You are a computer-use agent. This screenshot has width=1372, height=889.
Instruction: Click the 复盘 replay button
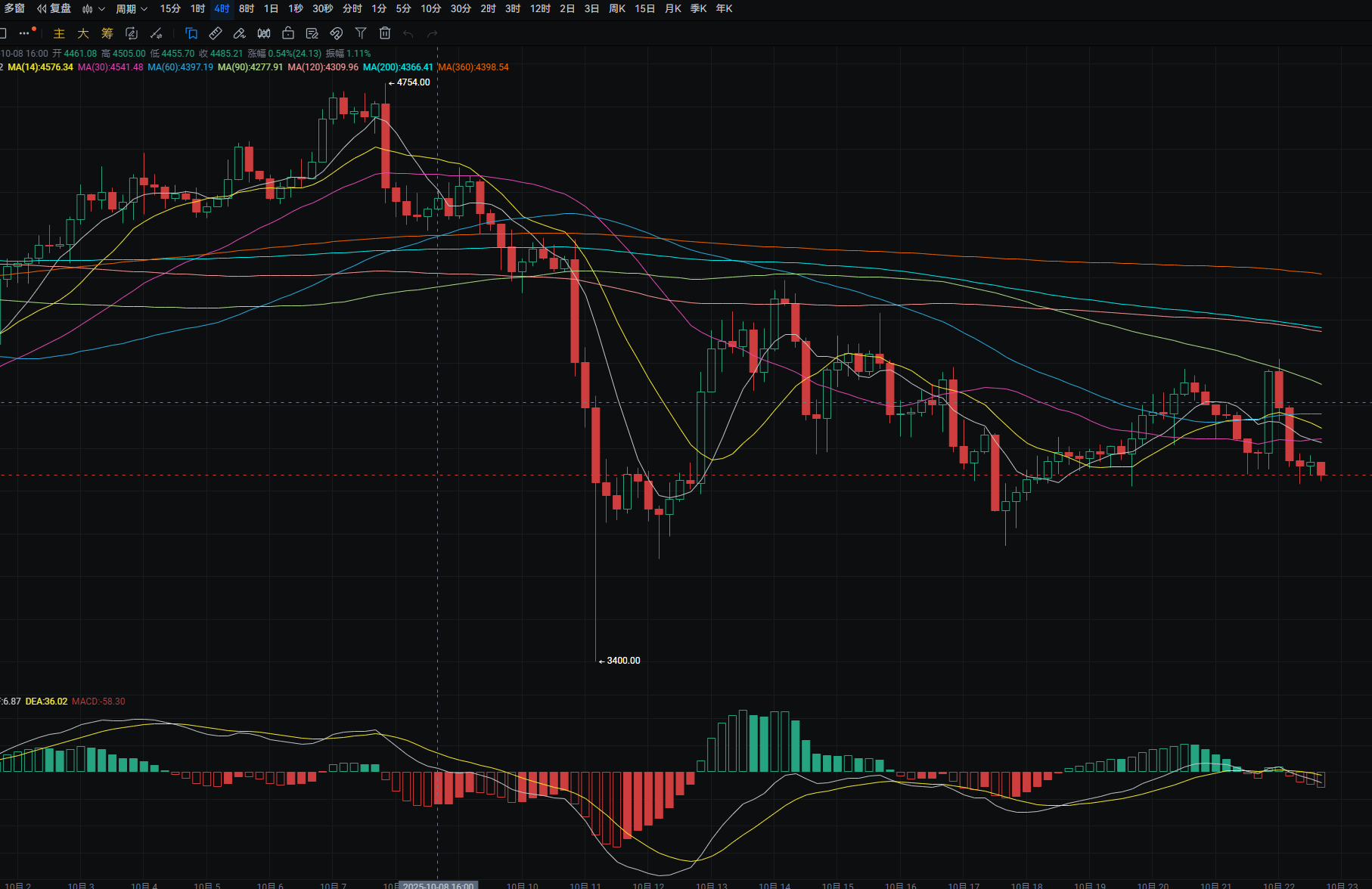(54, 9)
